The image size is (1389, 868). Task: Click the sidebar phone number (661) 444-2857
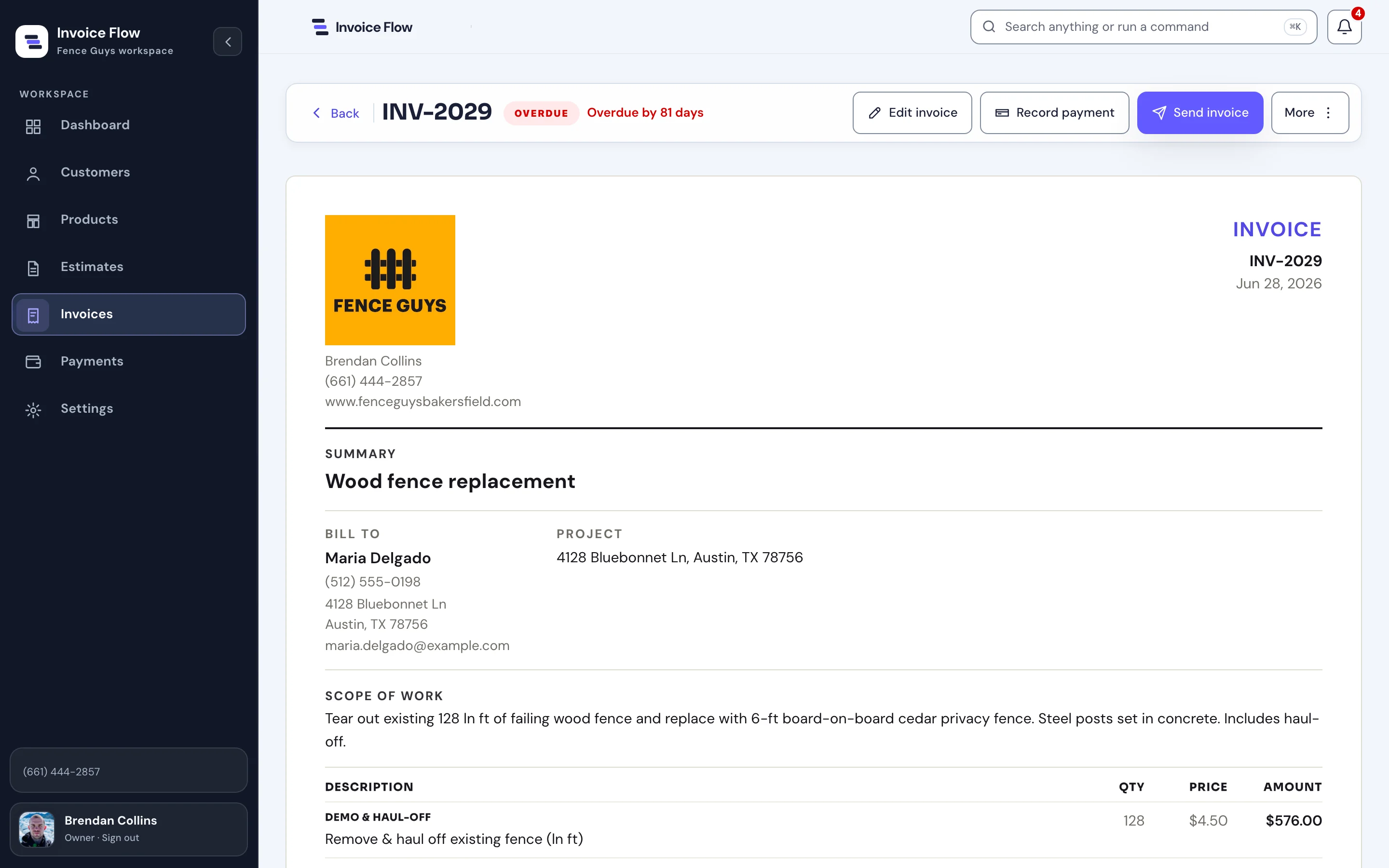coord(61,772)
